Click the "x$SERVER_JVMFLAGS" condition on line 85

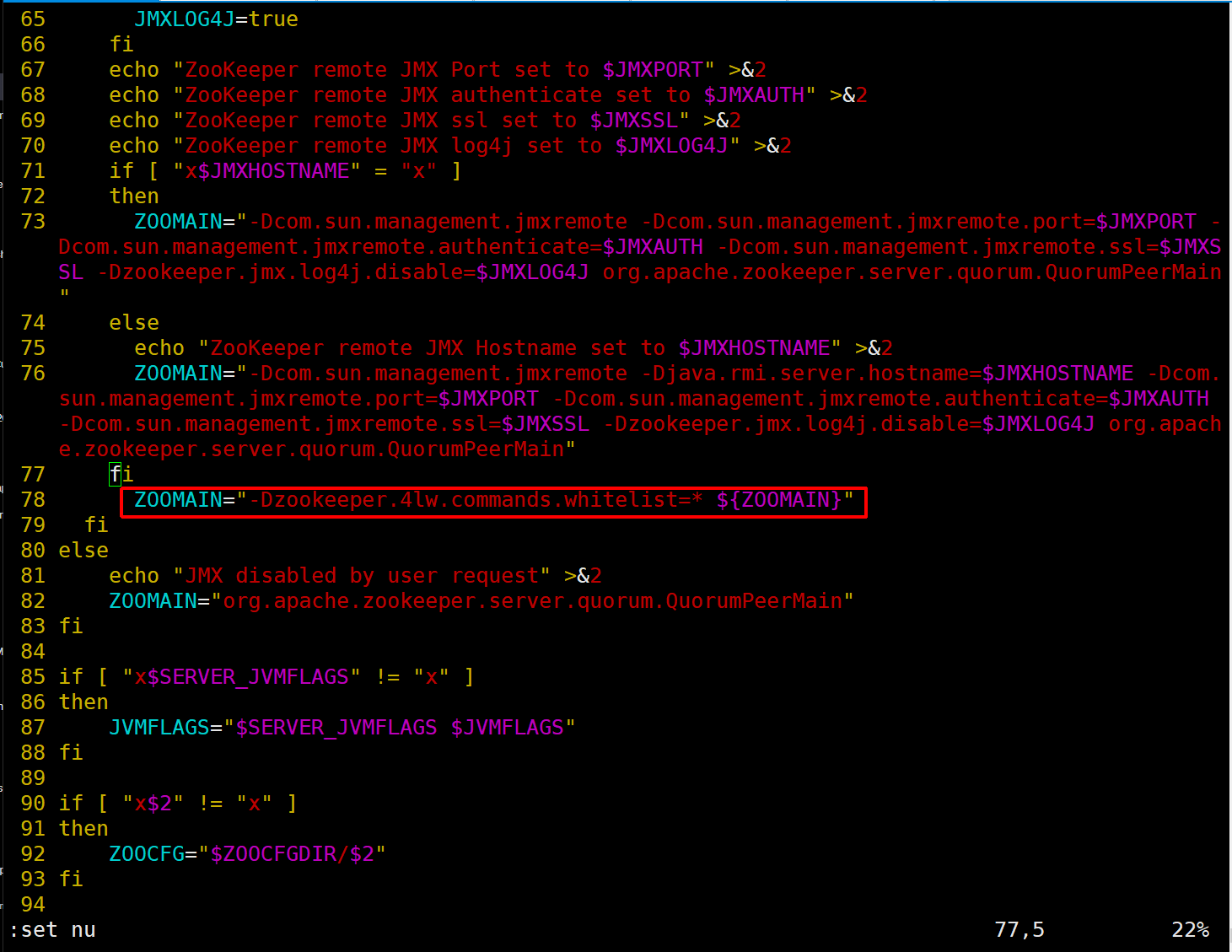[x=241, y=677]
